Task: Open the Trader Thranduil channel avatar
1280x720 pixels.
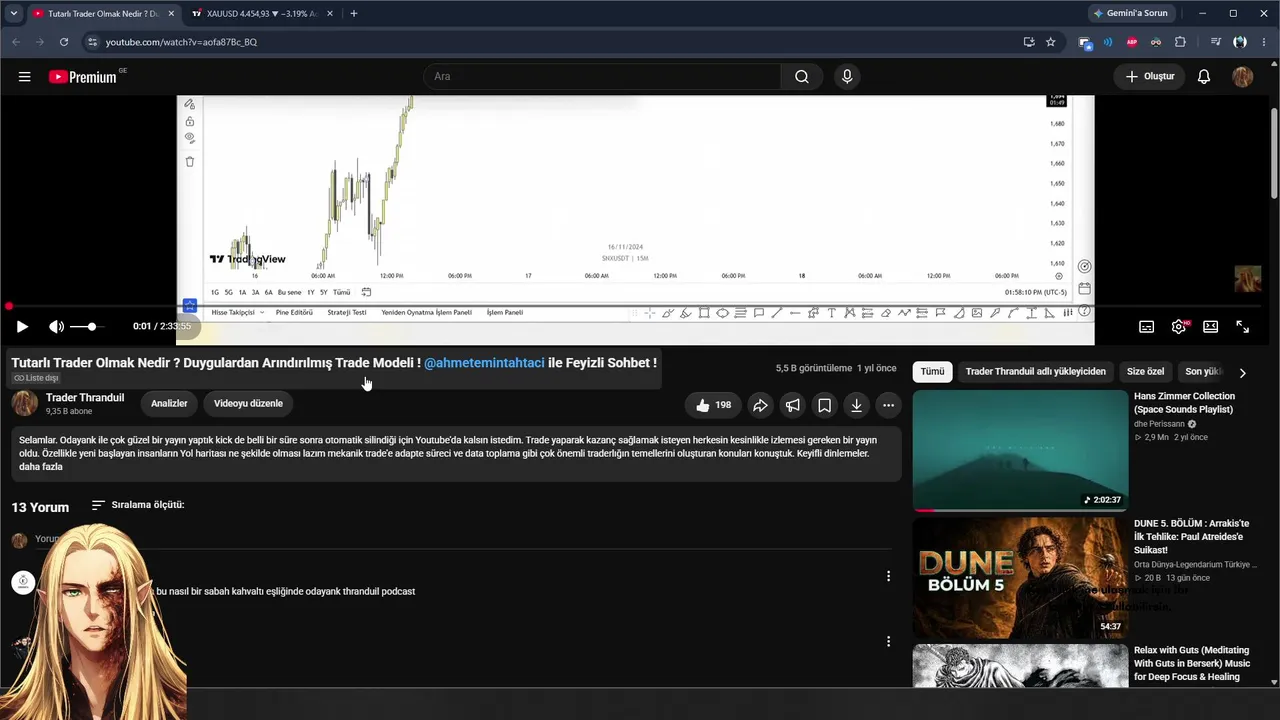Action: [25, 404]
